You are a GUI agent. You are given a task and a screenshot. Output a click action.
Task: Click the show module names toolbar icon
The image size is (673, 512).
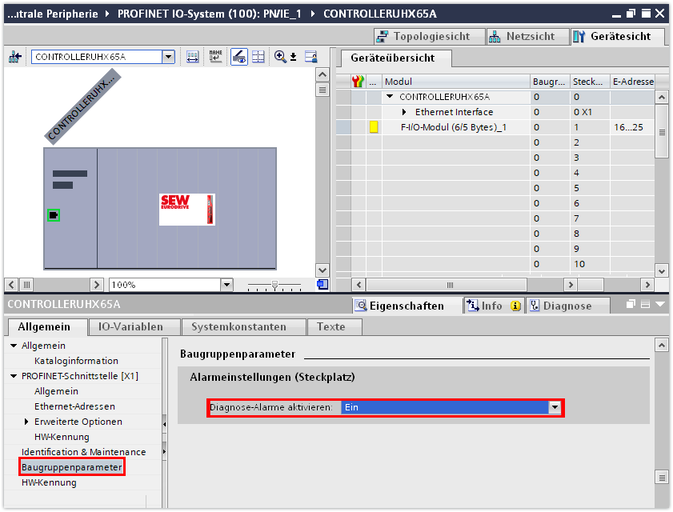pyautogui.click(x=216, y=57)
